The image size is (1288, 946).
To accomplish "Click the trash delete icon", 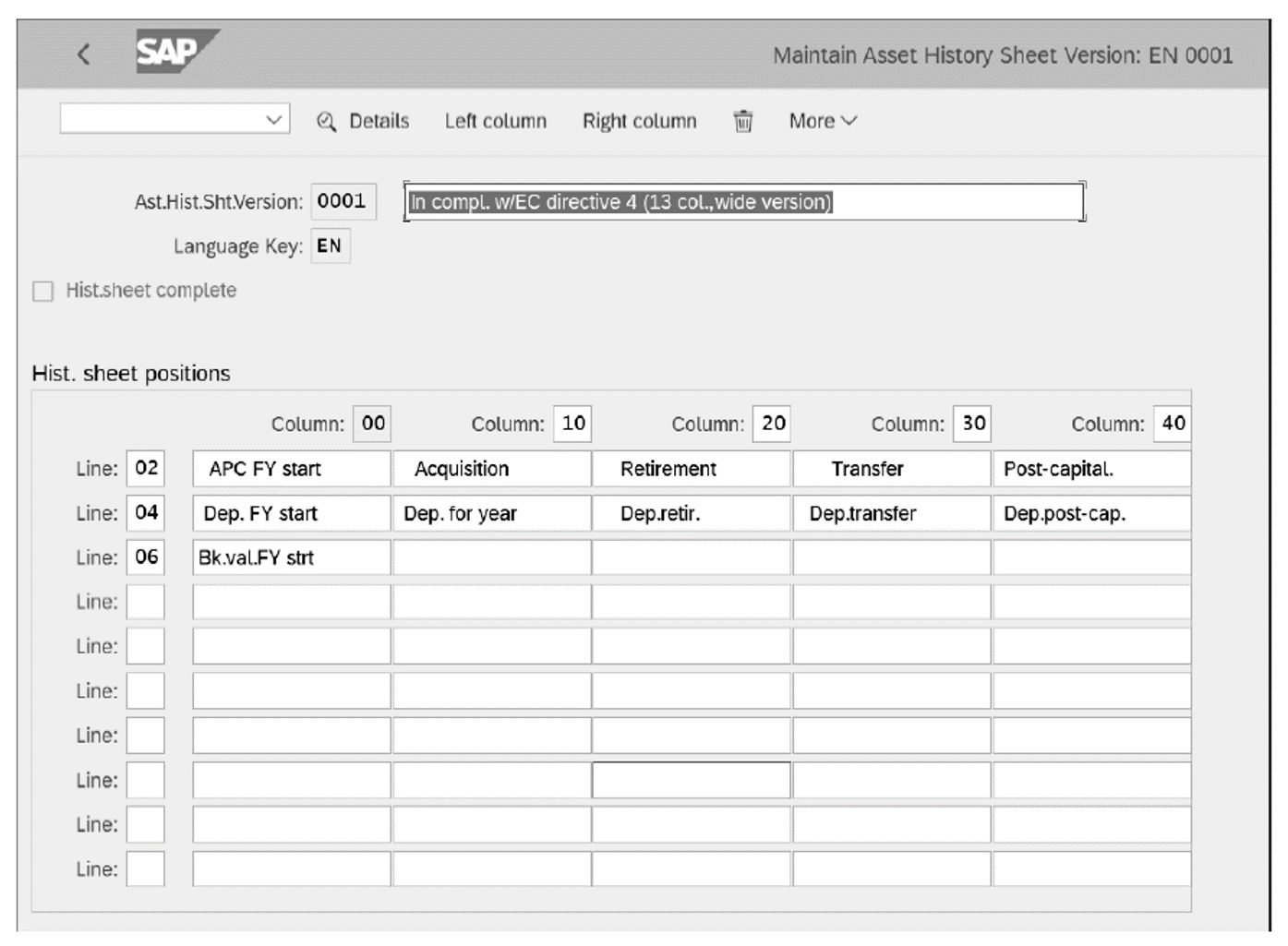I will pyautogui.click(x=742, y=120).
